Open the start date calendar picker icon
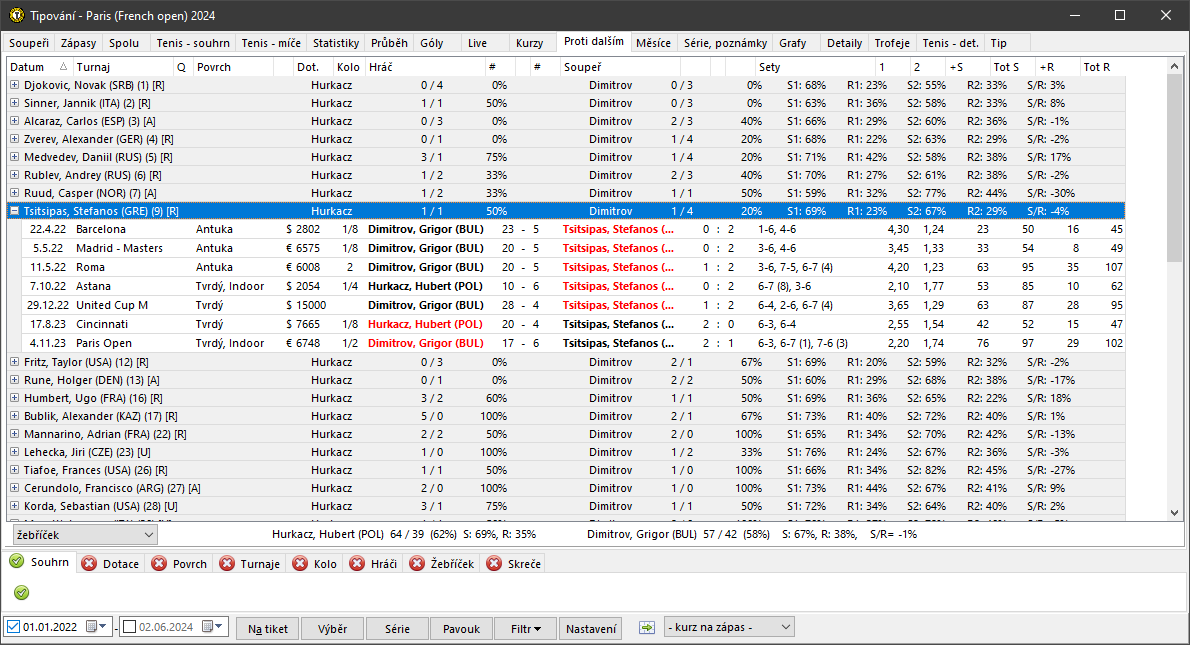This screenshot has height=645, width=1190. [x=93, y=627]
